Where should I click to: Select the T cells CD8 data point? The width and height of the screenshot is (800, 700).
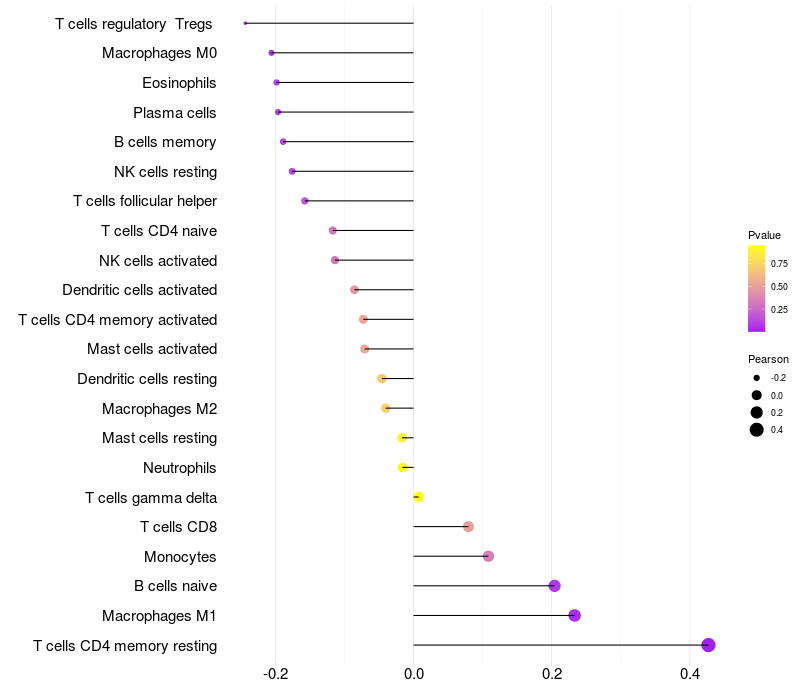point(468,527)
